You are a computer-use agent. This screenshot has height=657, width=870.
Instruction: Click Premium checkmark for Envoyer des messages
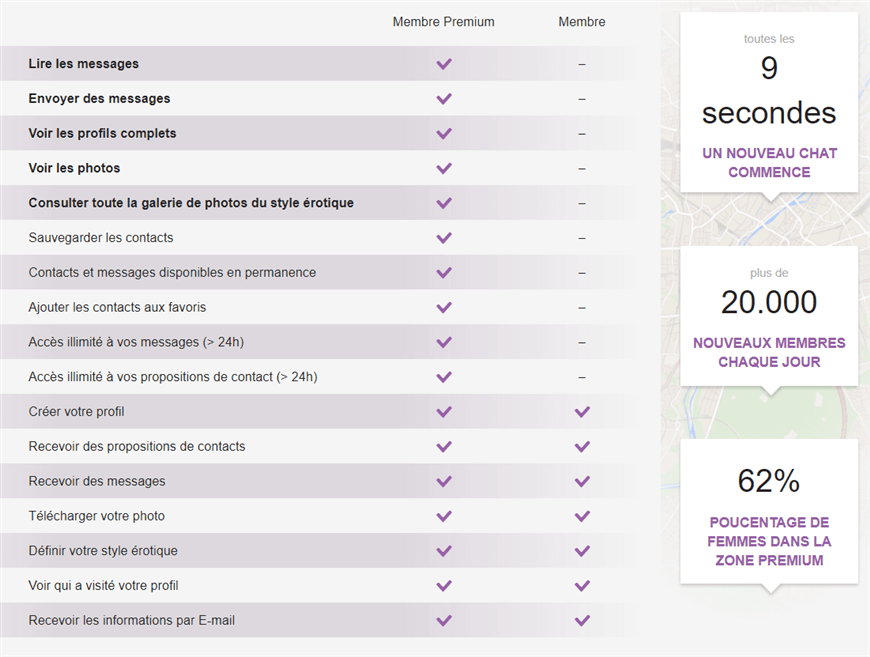tap(444, 99)
